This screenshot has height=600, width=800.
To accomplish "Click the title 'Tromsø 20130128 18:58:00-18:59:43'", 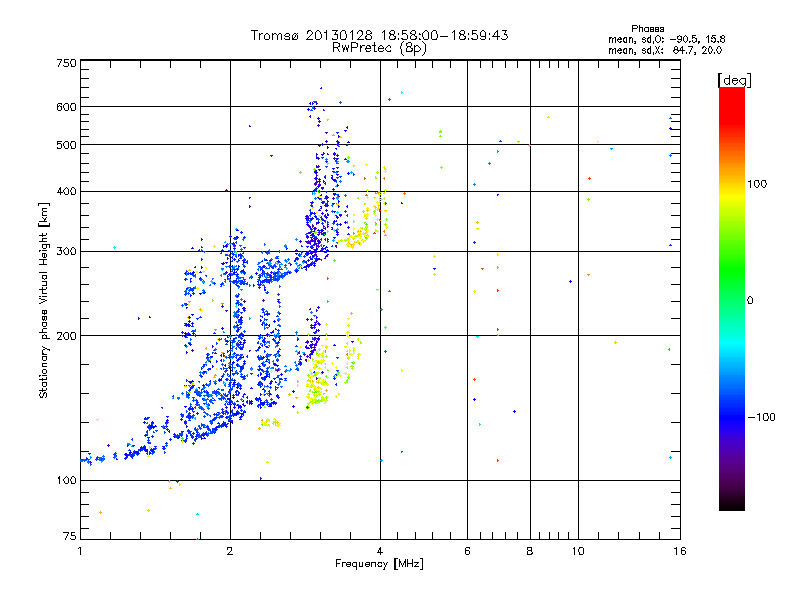I will click(379, 35).
